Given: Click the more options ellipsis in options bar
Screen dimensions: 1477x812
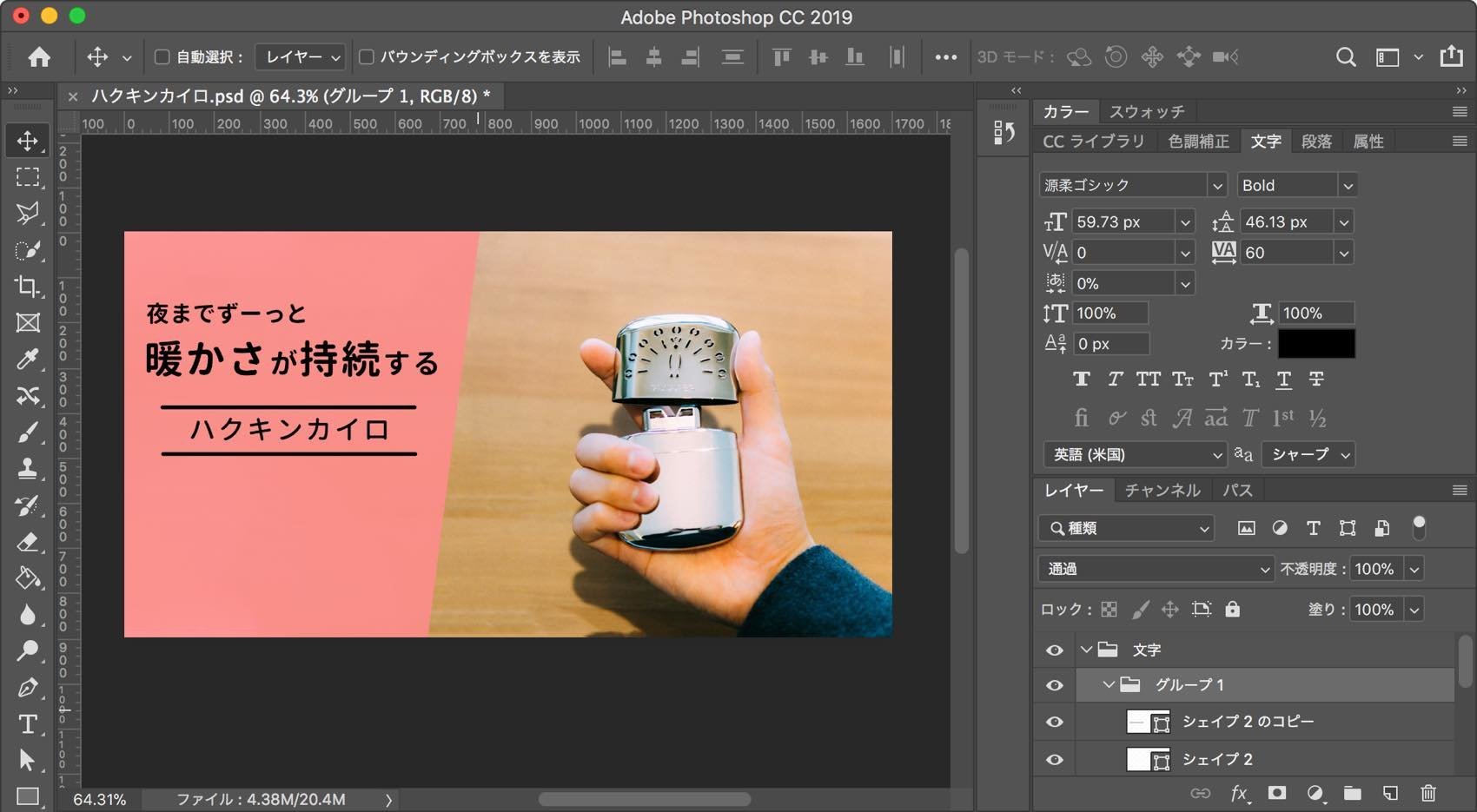Looking at the screenshot, I should pyautogui.click(x=946, y=57).
